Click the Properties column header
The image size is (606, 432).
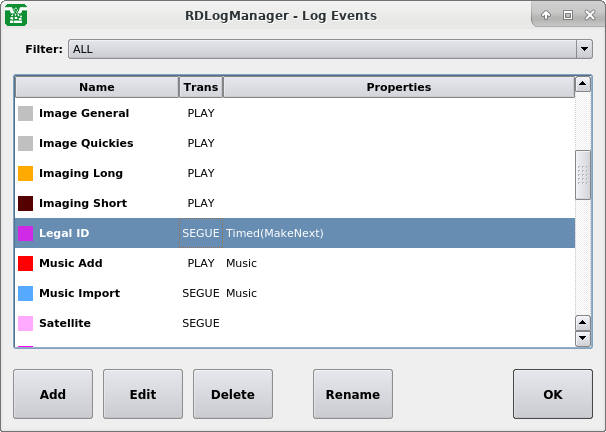pos(398,87)
